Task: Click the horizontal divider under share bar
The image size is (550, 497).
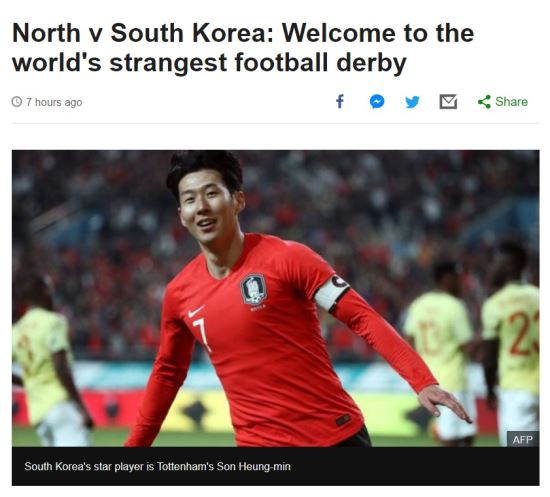Action: [x=275, y=123]
